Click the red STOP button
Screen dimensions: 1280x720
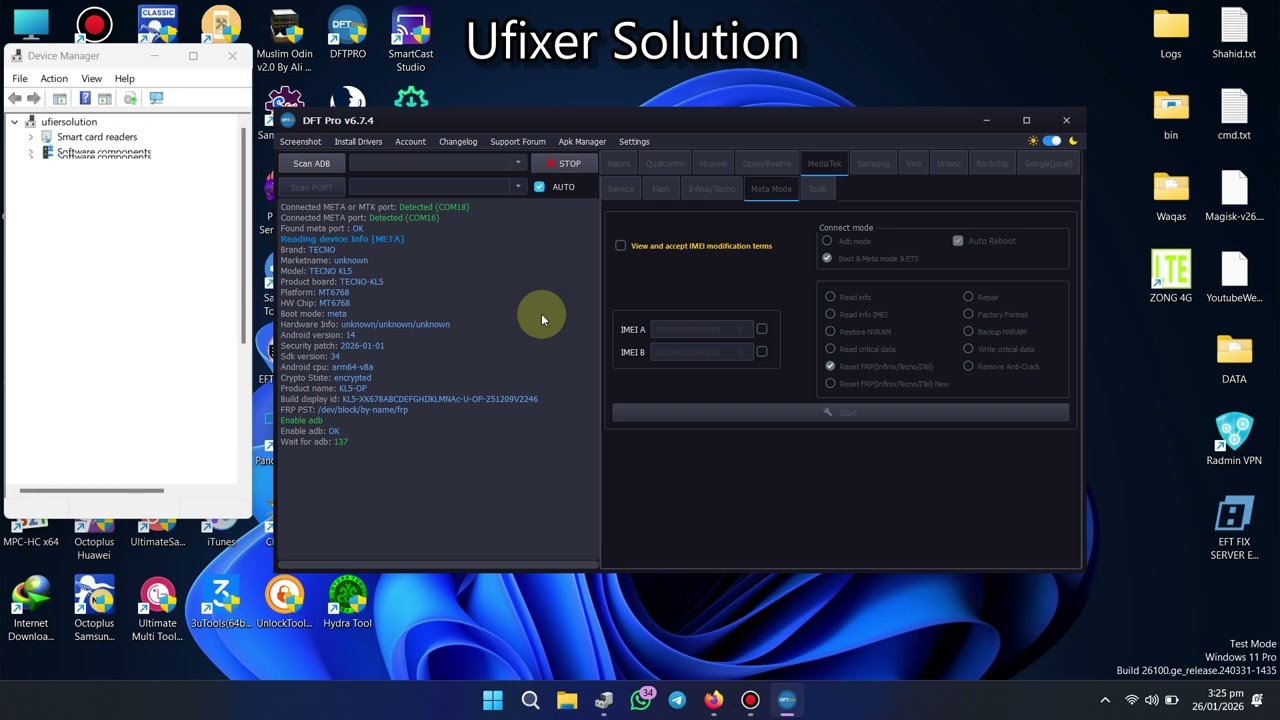pyautogui.click(x=563, y=164)
